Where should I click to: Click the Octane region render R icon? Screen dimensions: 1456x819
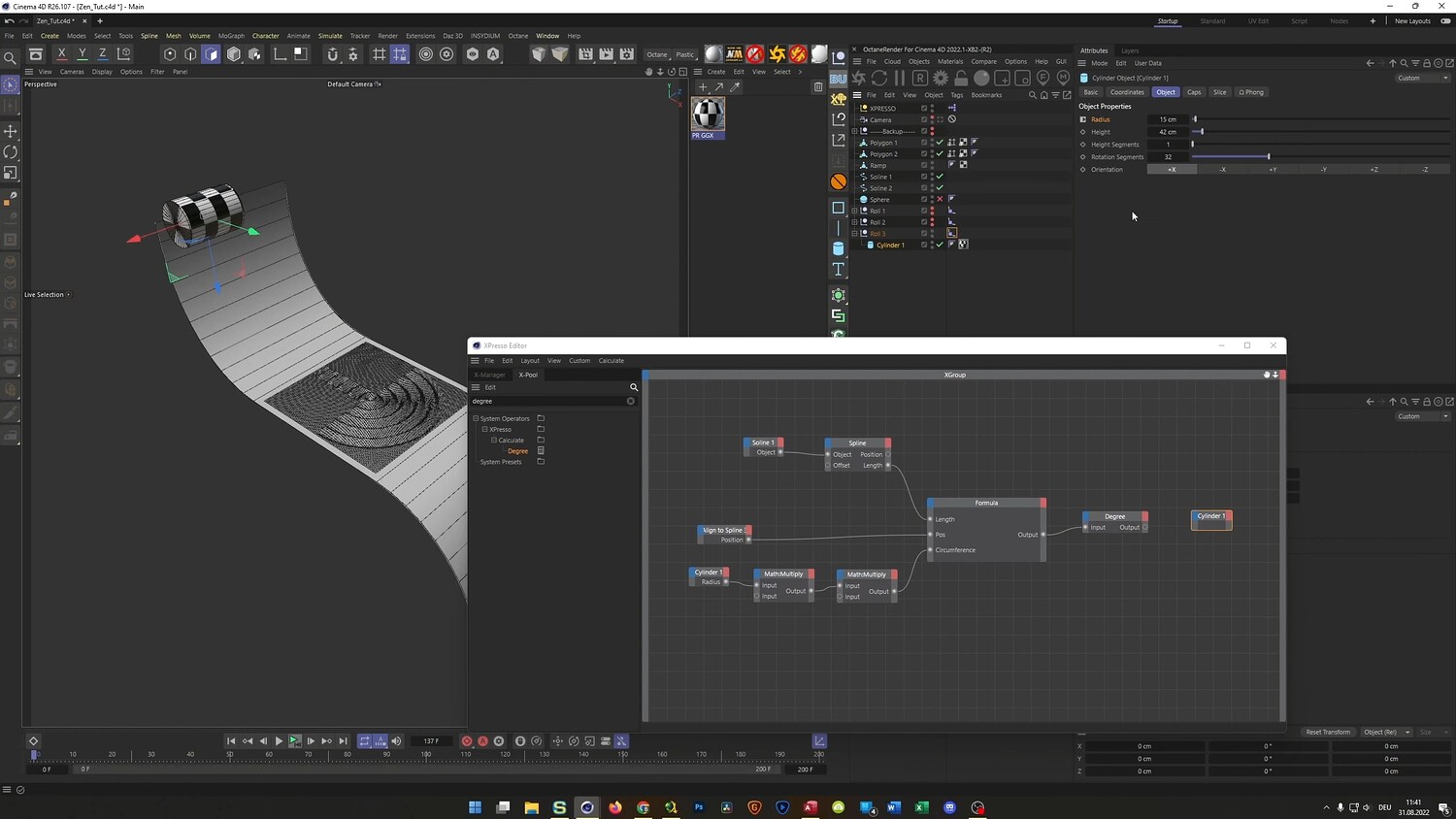(x=920, y=78)
